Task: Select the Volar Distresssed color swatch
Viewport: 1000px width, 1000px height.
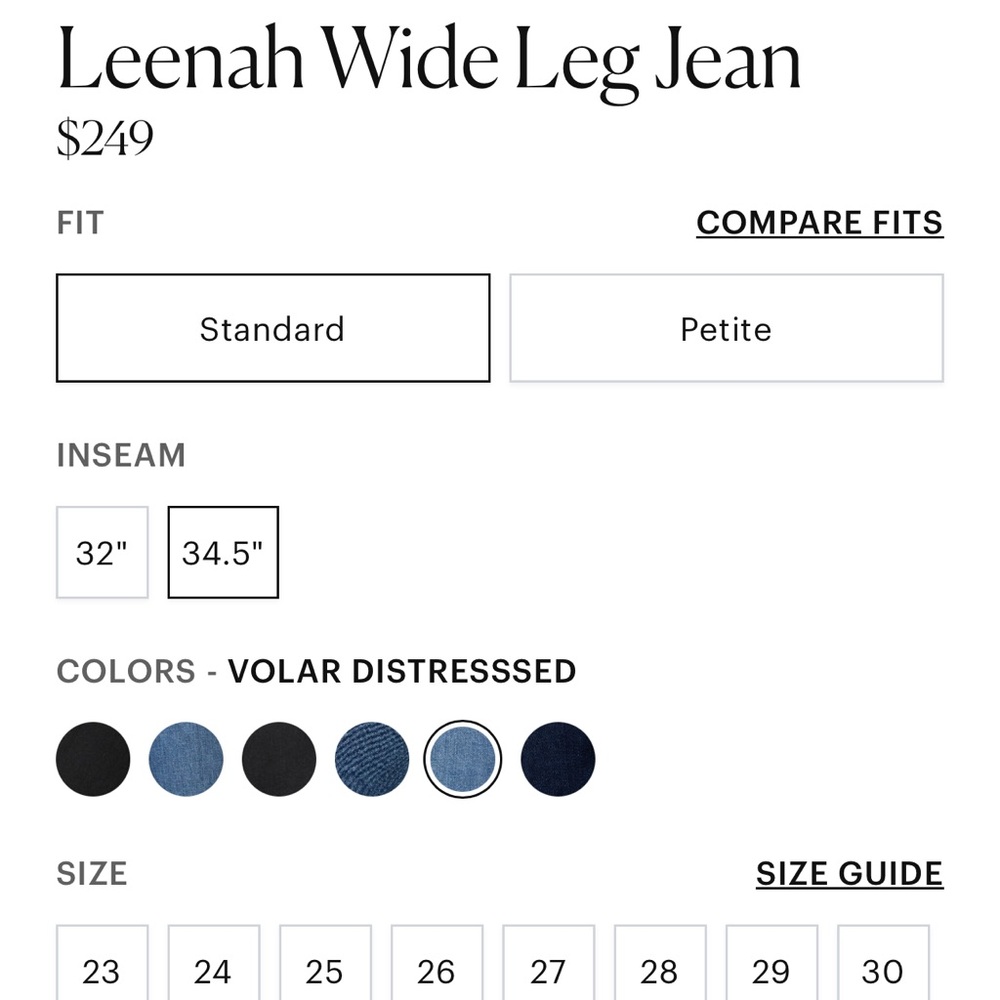Action: click(x=464, y=759)
